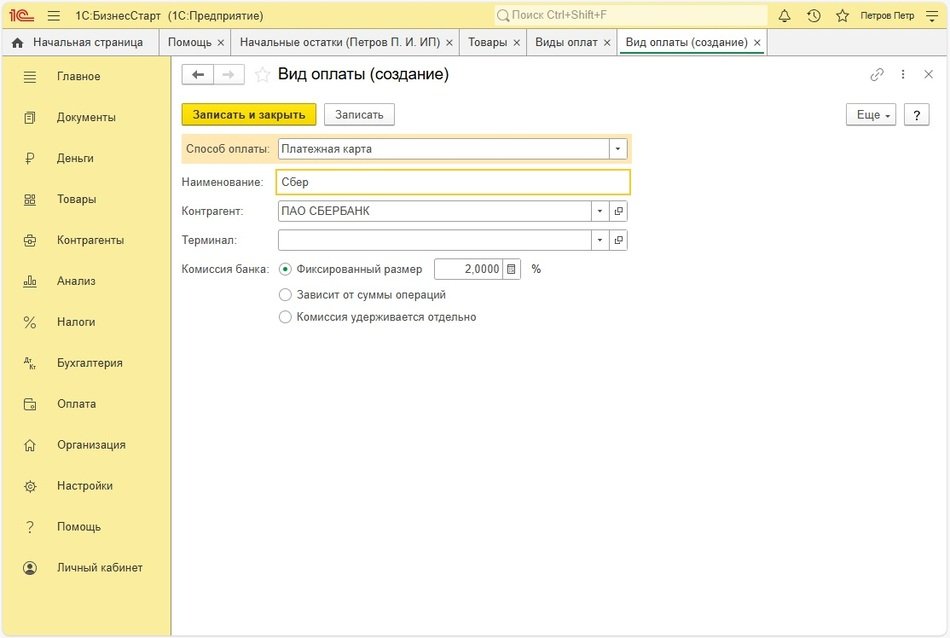Screen dimensions: 950x638
Task: Open the Терминал record details icon
Action: point(619,240)
